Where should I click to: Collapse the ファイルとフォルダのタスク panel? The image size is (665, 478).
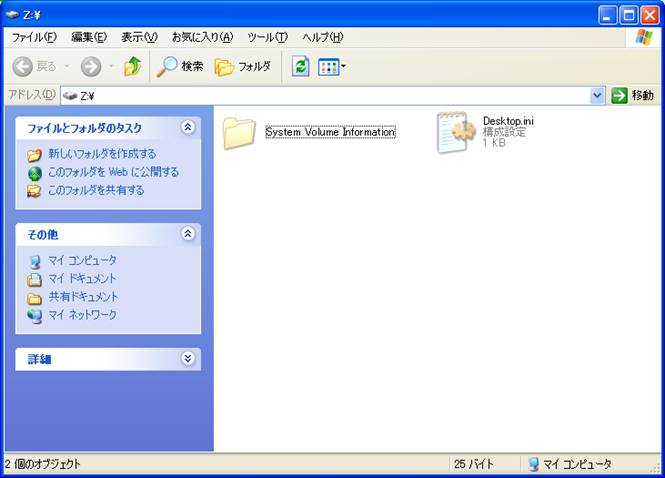[x=188, y=127]
